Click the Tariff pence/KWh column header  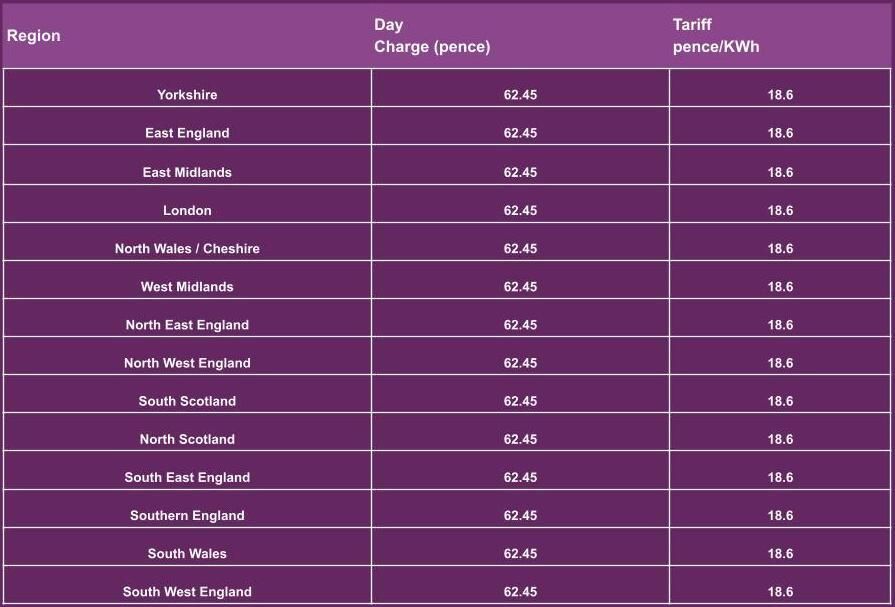(715, 36)
